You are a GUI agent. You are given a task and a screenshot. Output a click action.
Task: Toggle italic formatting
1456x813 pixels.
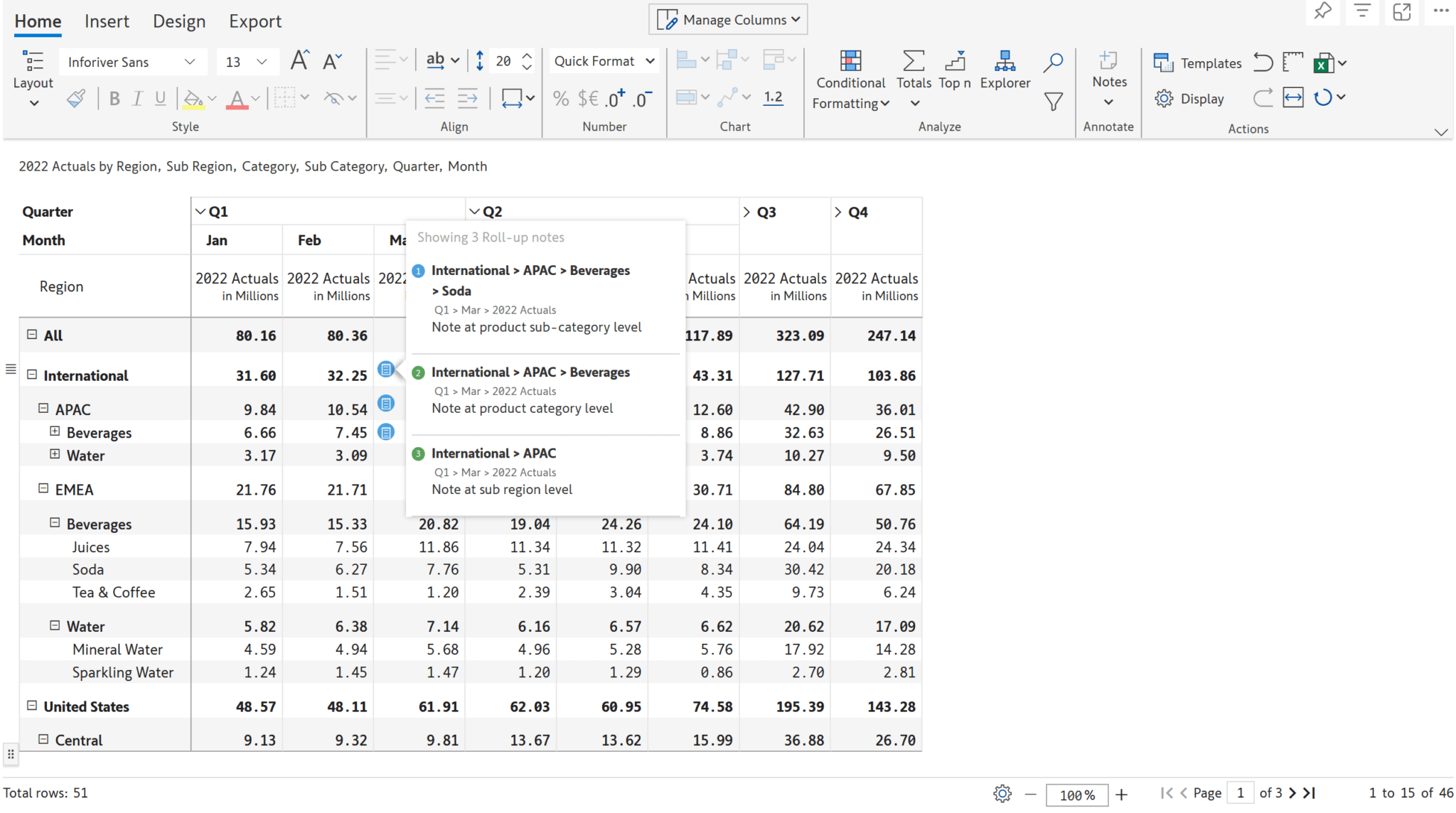click(x=138, y=99)
